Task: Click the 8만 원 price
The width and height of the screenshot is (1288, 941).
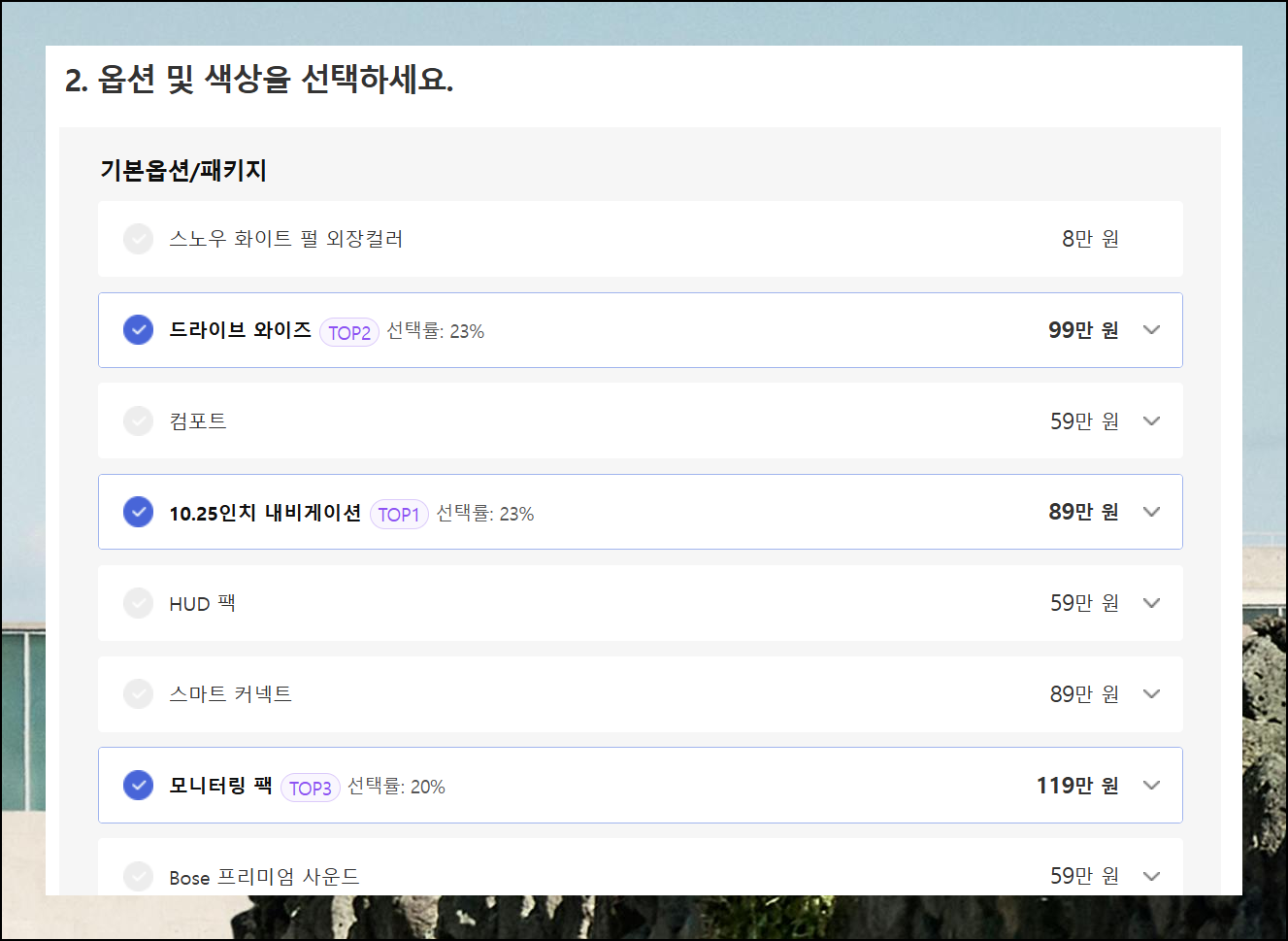Action: pyautogui.click(x=1091, y=239)
